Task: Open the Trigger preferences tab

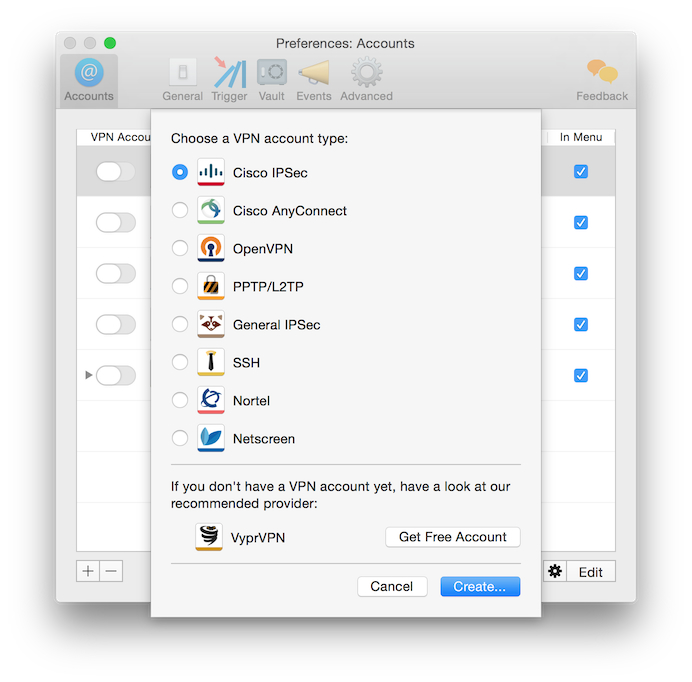Action: click(229, 79)
